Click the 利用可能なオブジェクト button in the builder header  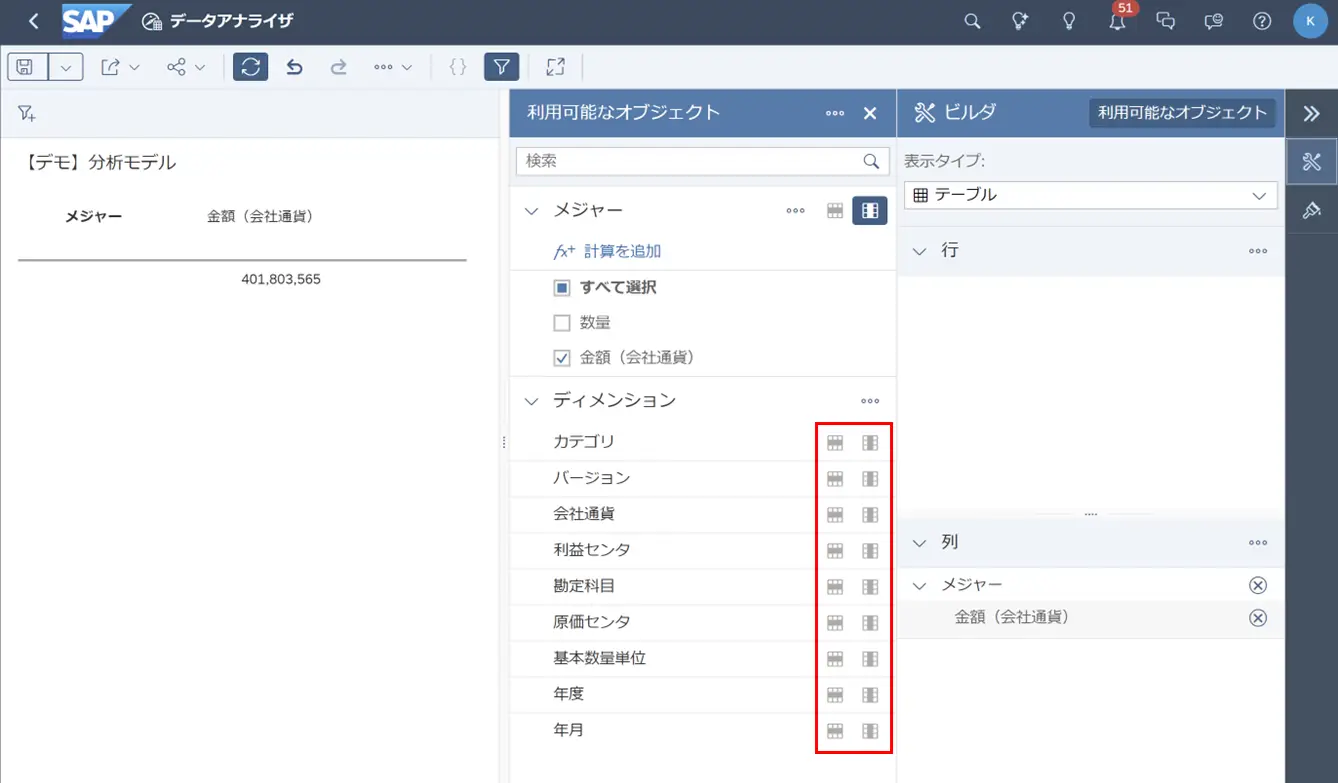[x=1182, y=113]
